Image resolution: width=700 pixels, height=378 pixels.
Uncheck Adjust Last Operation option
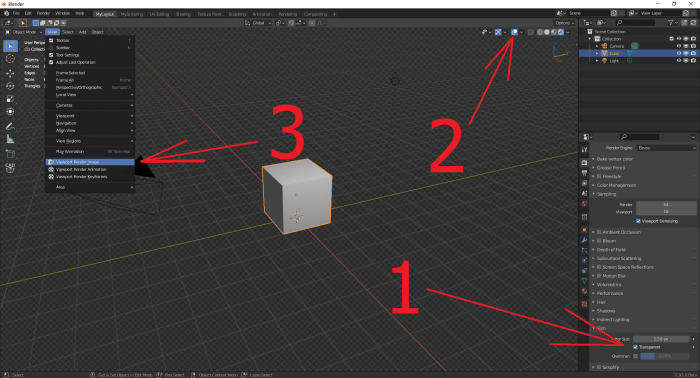pyautogui.click(x=51, y=62)
